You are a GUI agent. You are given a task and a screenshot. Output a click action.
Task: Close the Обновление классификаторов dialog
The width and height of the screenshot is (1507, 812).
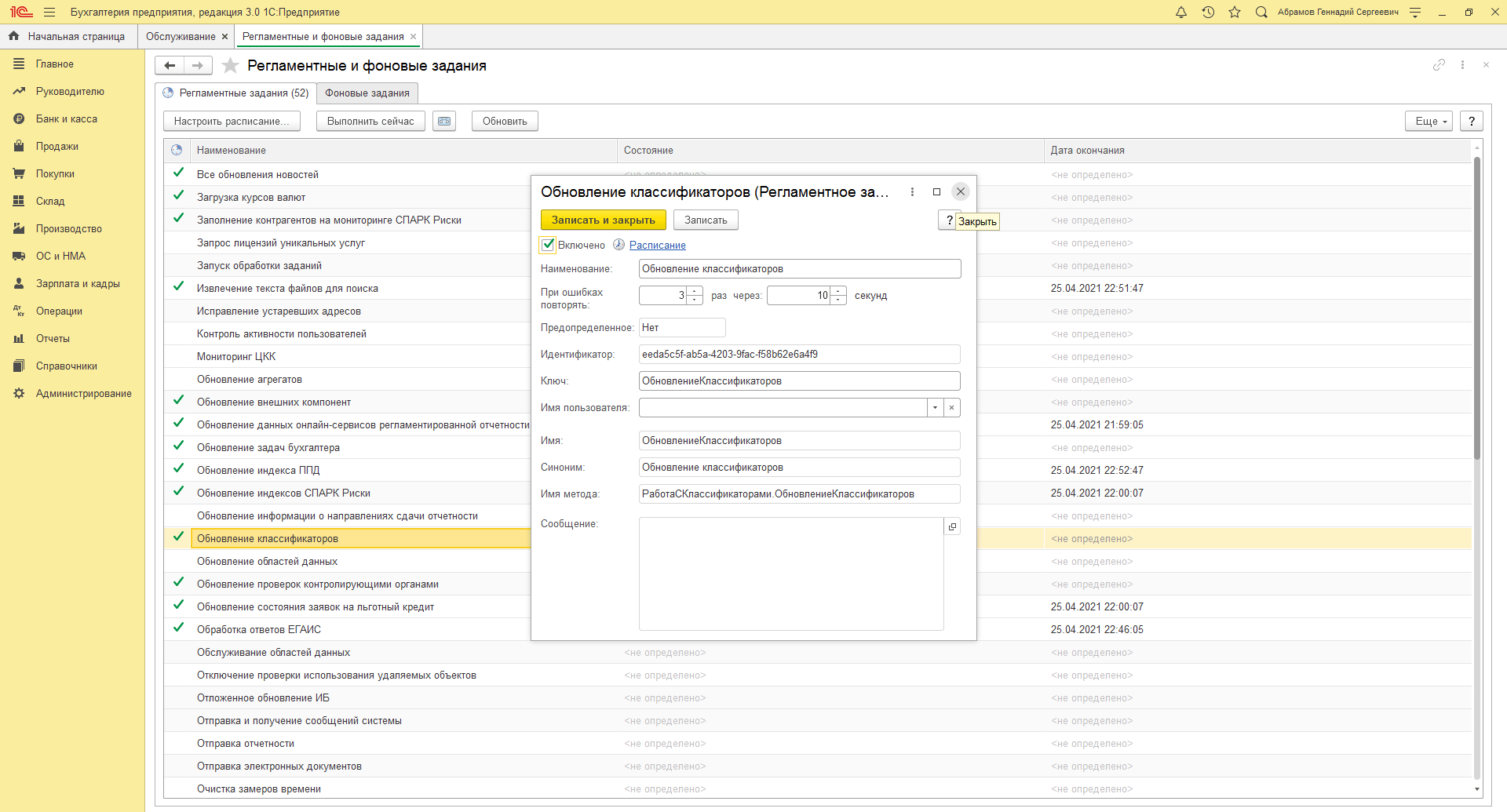point(960,191)
